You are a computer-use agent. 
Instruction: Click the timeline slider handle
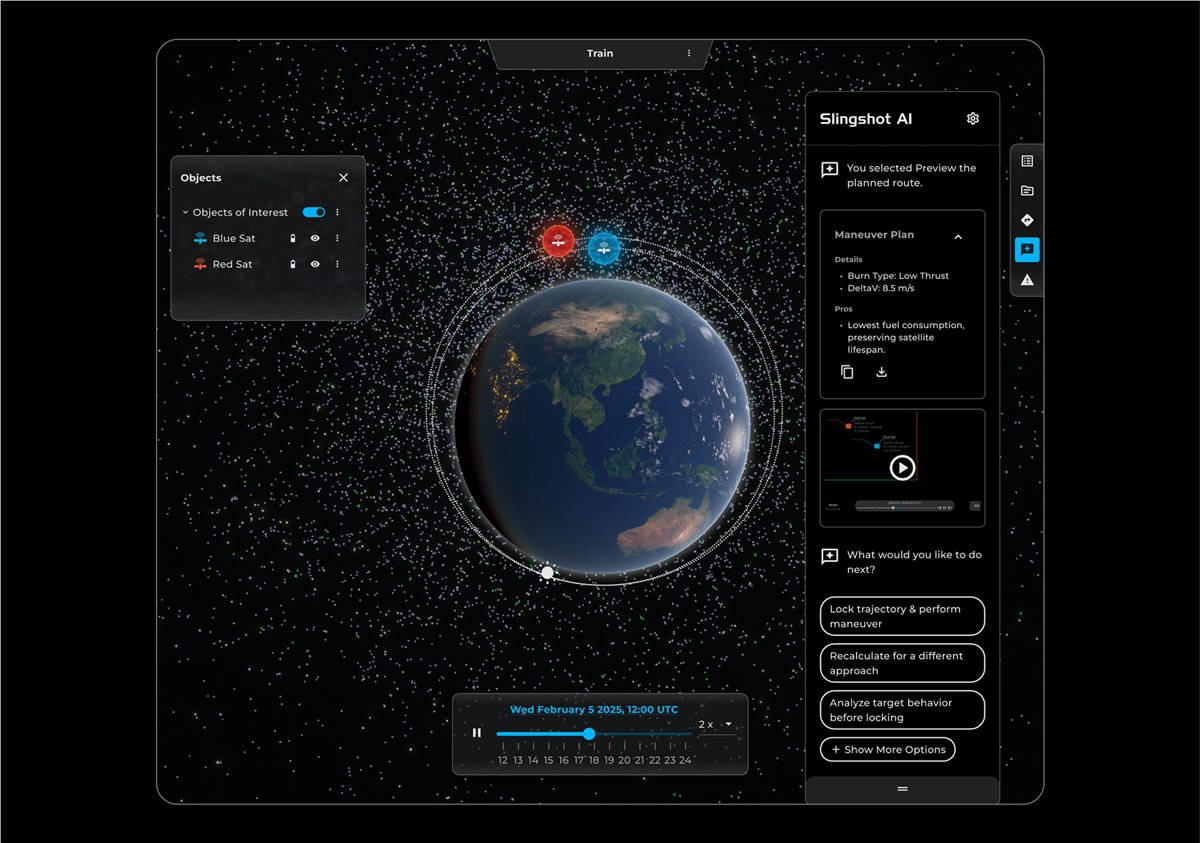[589, 734]
